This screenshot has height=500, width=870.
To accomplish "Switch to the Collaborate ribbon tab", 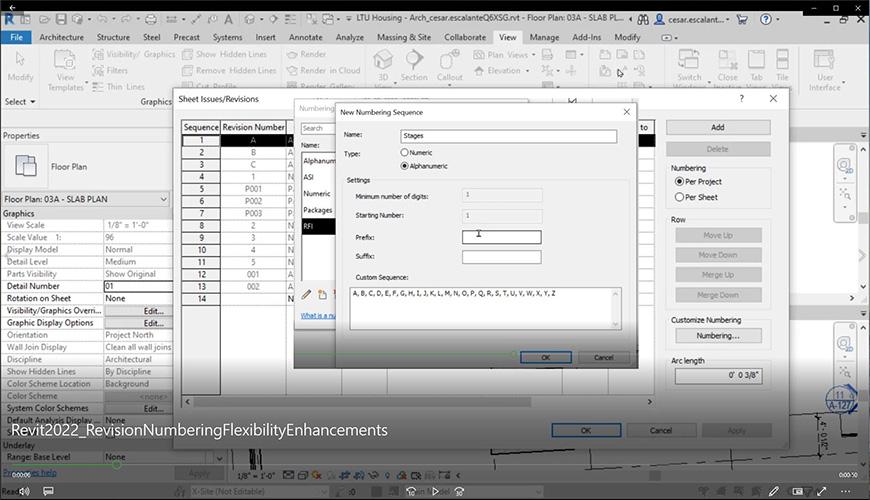I will [465, 37].
